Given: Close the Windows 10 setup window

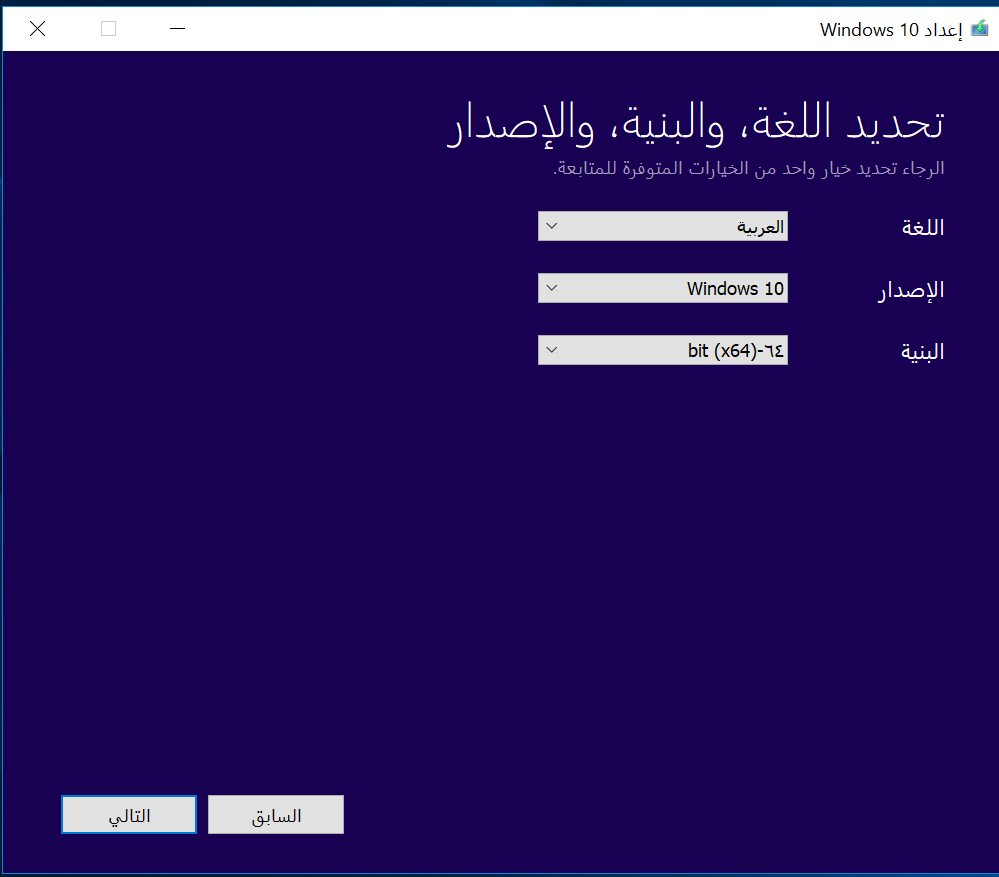Looking at the screenshot, I should coord(38,29).
